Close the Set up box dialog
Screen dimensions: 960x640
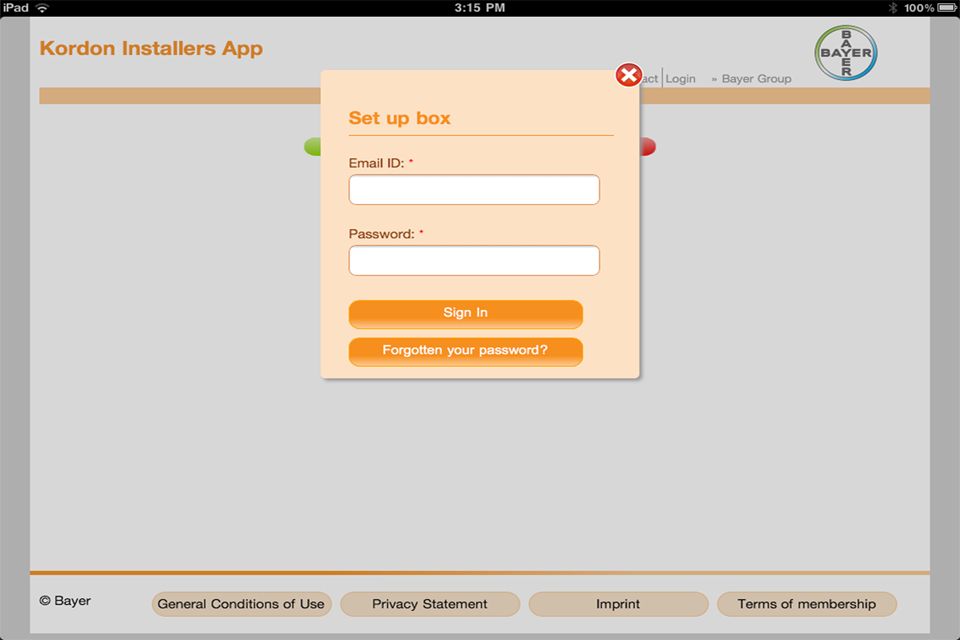pyautogui.click(x=628, y=75)
